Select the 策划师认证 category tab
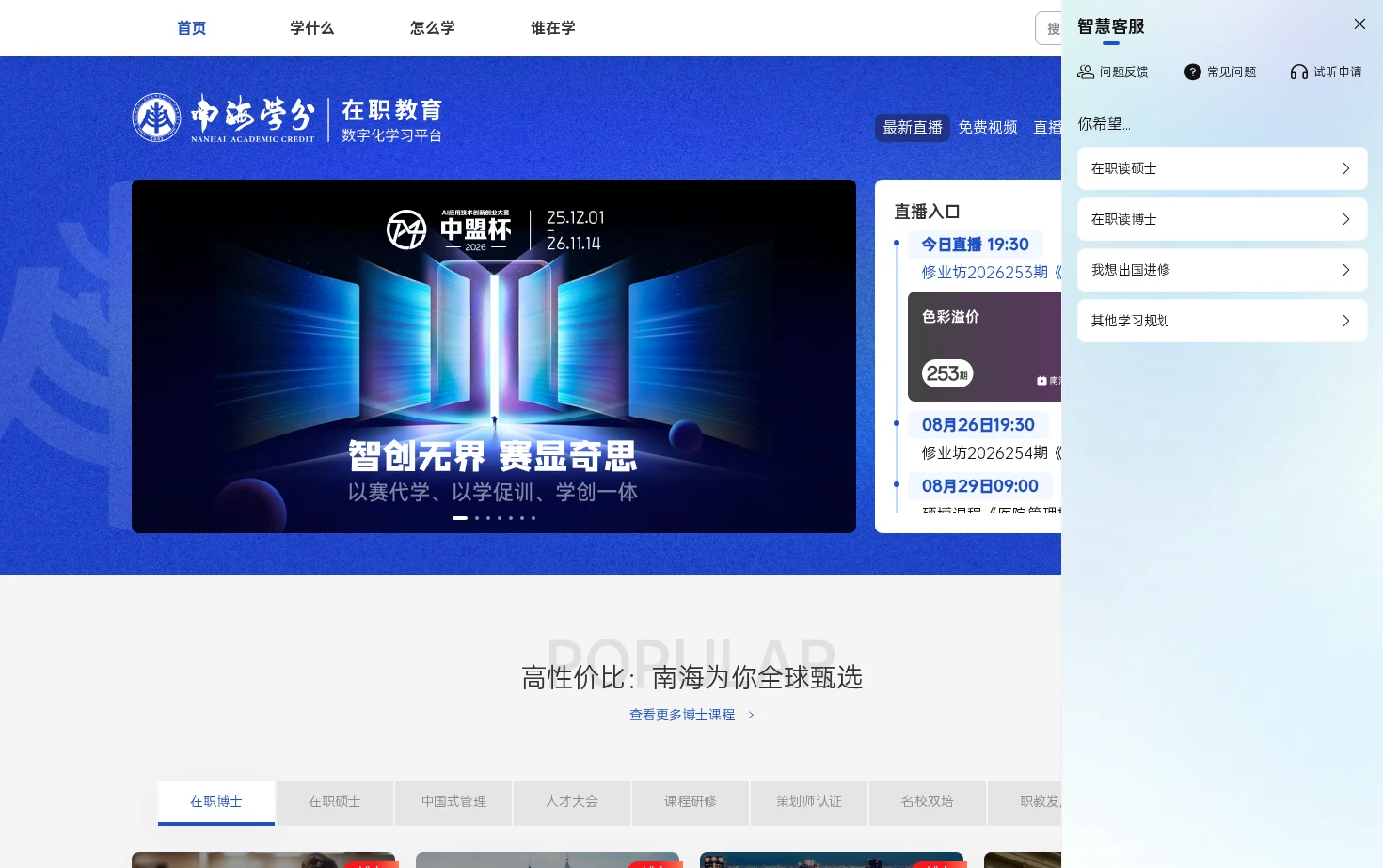This screenshot has height=868, width=1383. 809,802
